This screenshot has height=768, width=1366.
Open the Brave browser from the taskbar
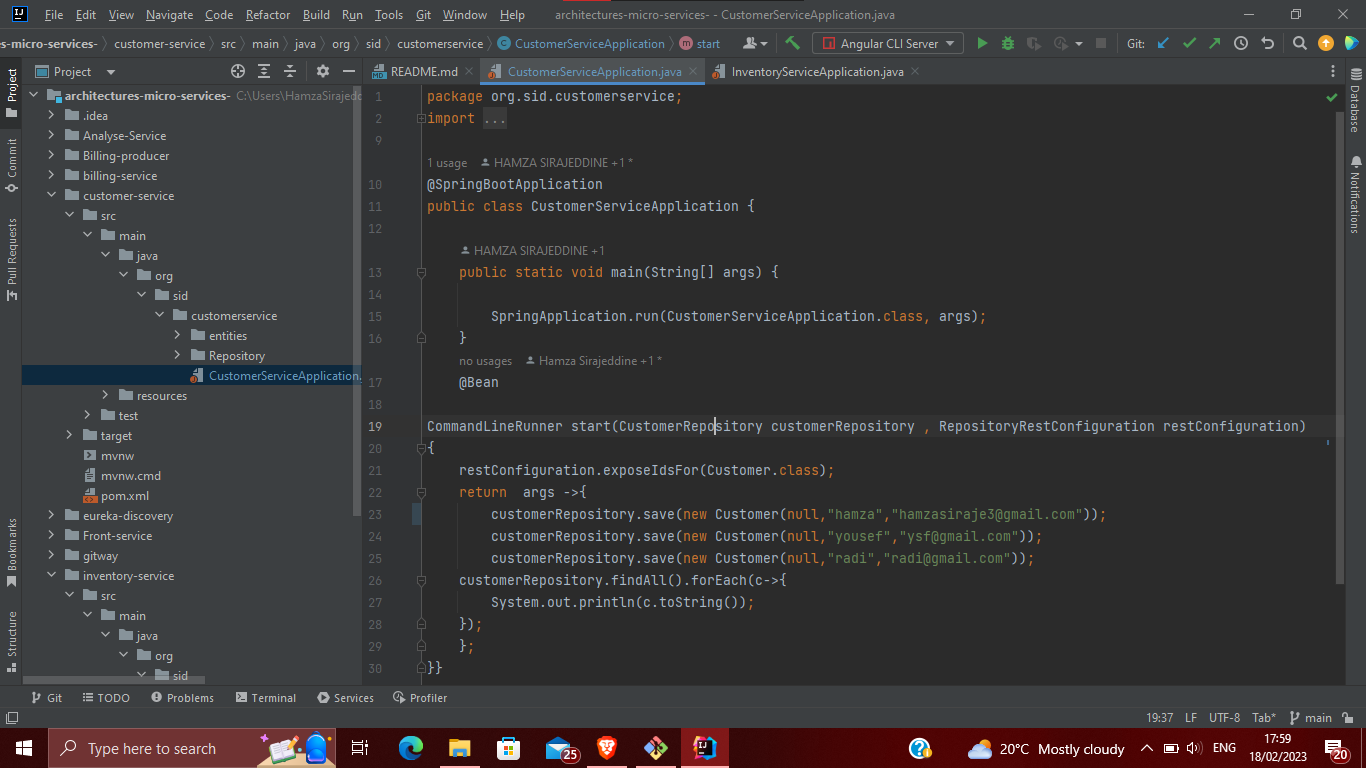(607, 748)
